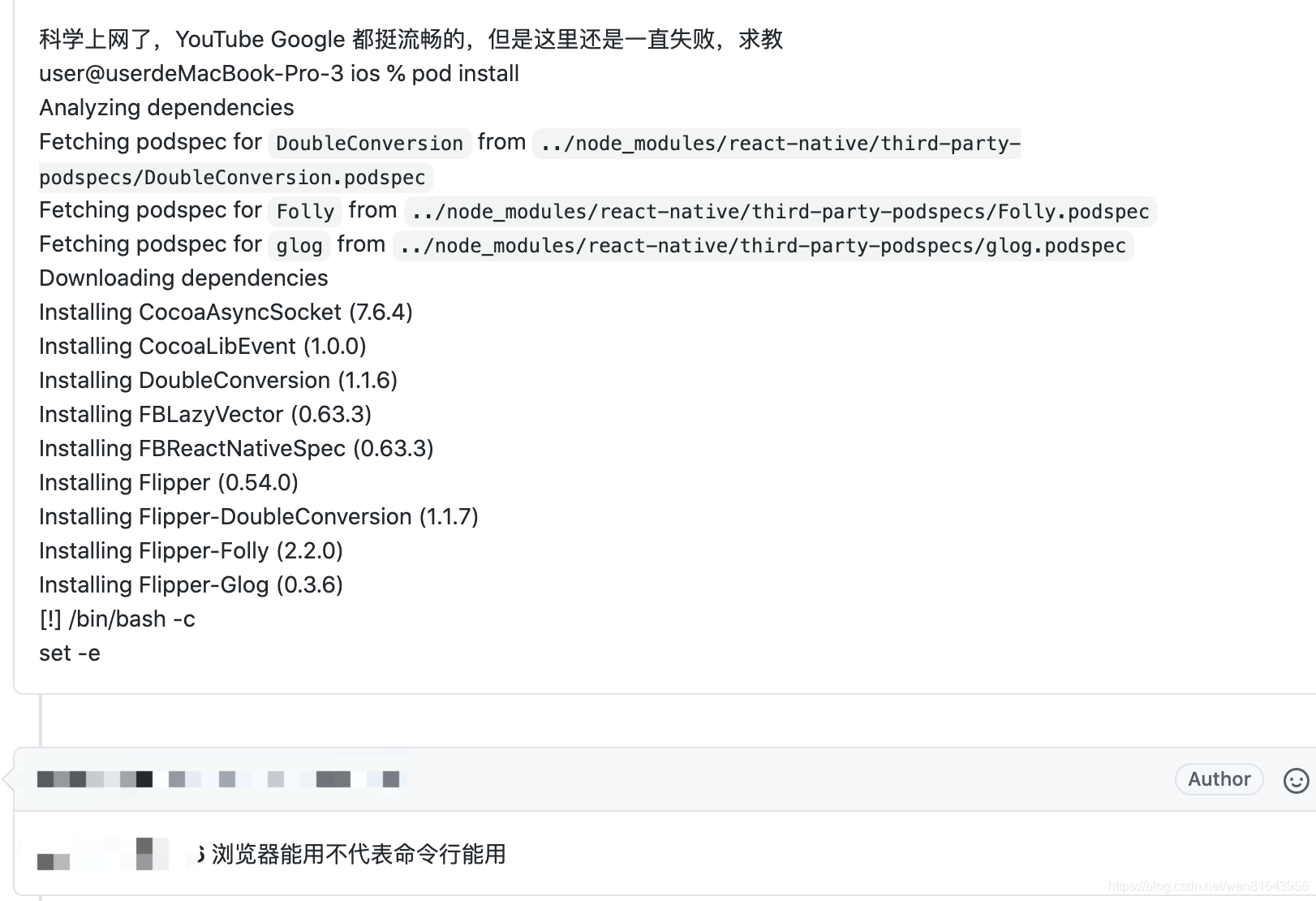Select the Folly inline code span
The image size is (1316, 901).
tap(304, 212)
